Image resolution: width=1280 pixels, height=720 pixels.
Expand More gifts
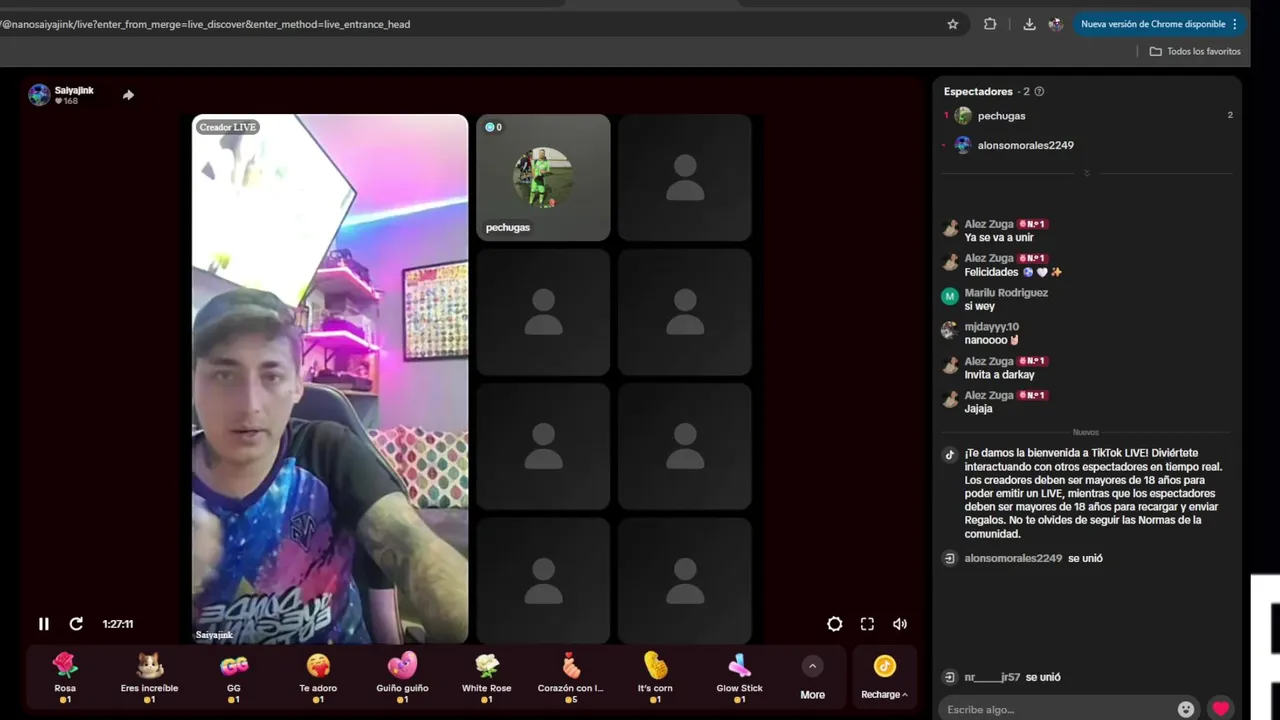[x=813, y=678]
